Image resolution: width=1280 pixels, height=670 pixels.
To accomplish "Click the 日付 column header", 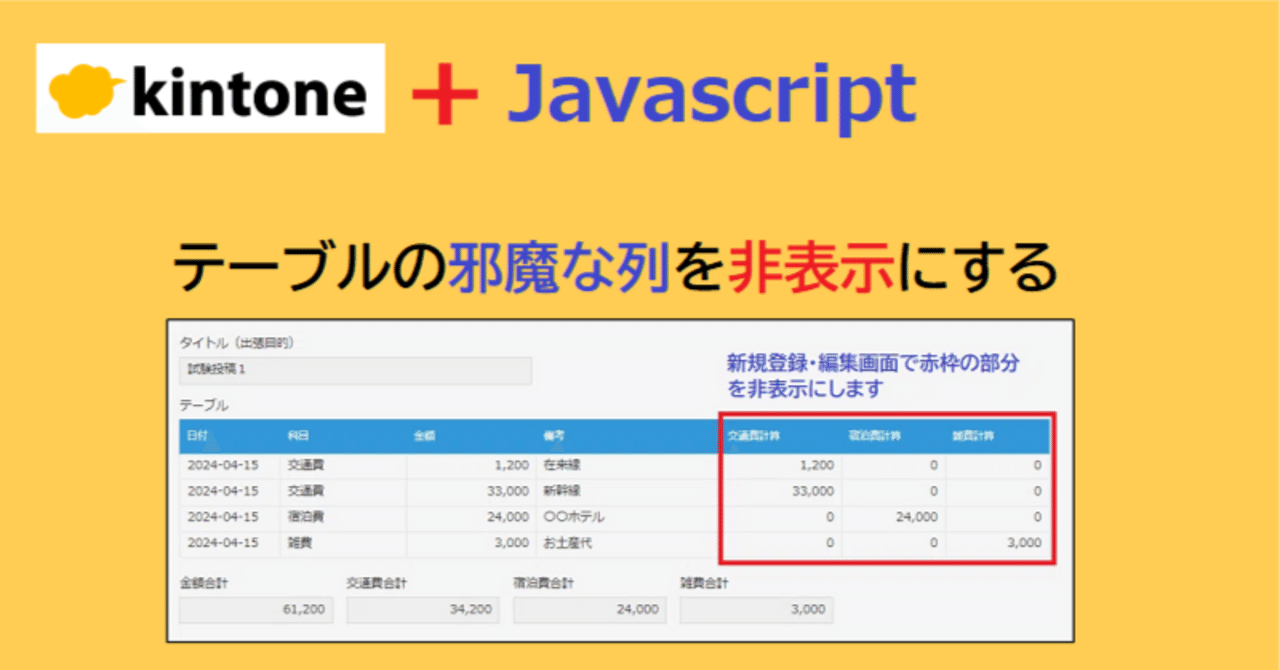I will (196, 436).
